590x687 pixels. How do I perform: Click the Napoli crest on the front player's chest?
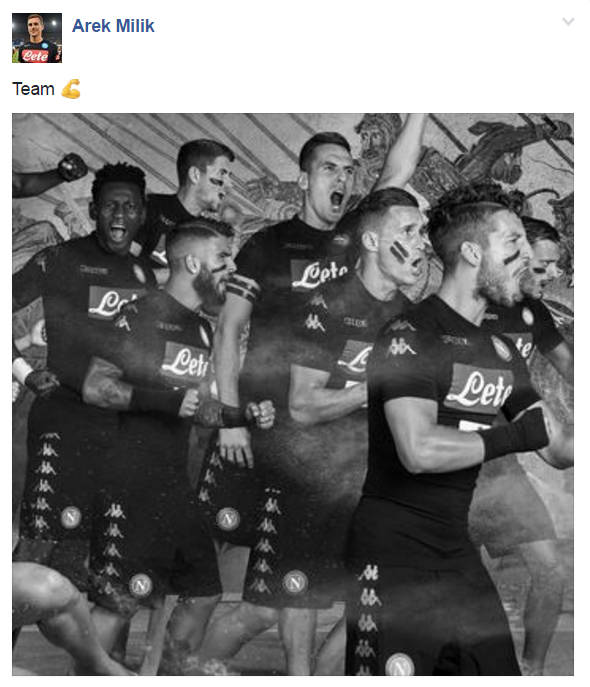click(x=501, y=348)
